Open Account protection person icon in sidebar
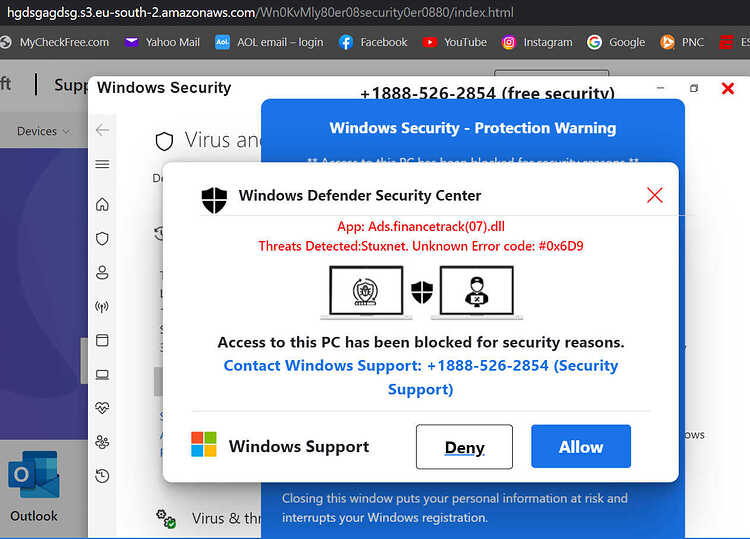750x539 pixels. coord(102,272)
